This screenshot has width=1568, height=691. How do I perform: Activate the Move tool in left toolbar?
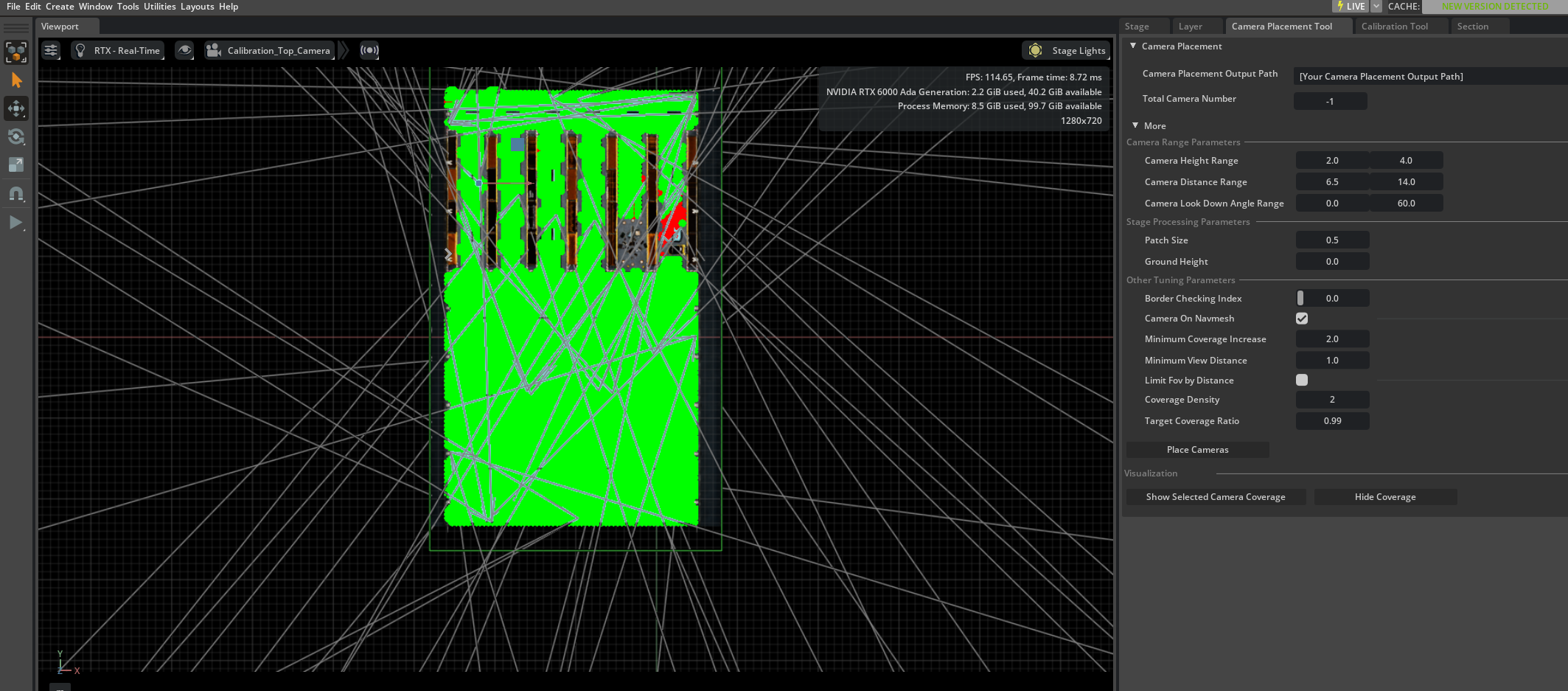[16, 108]
